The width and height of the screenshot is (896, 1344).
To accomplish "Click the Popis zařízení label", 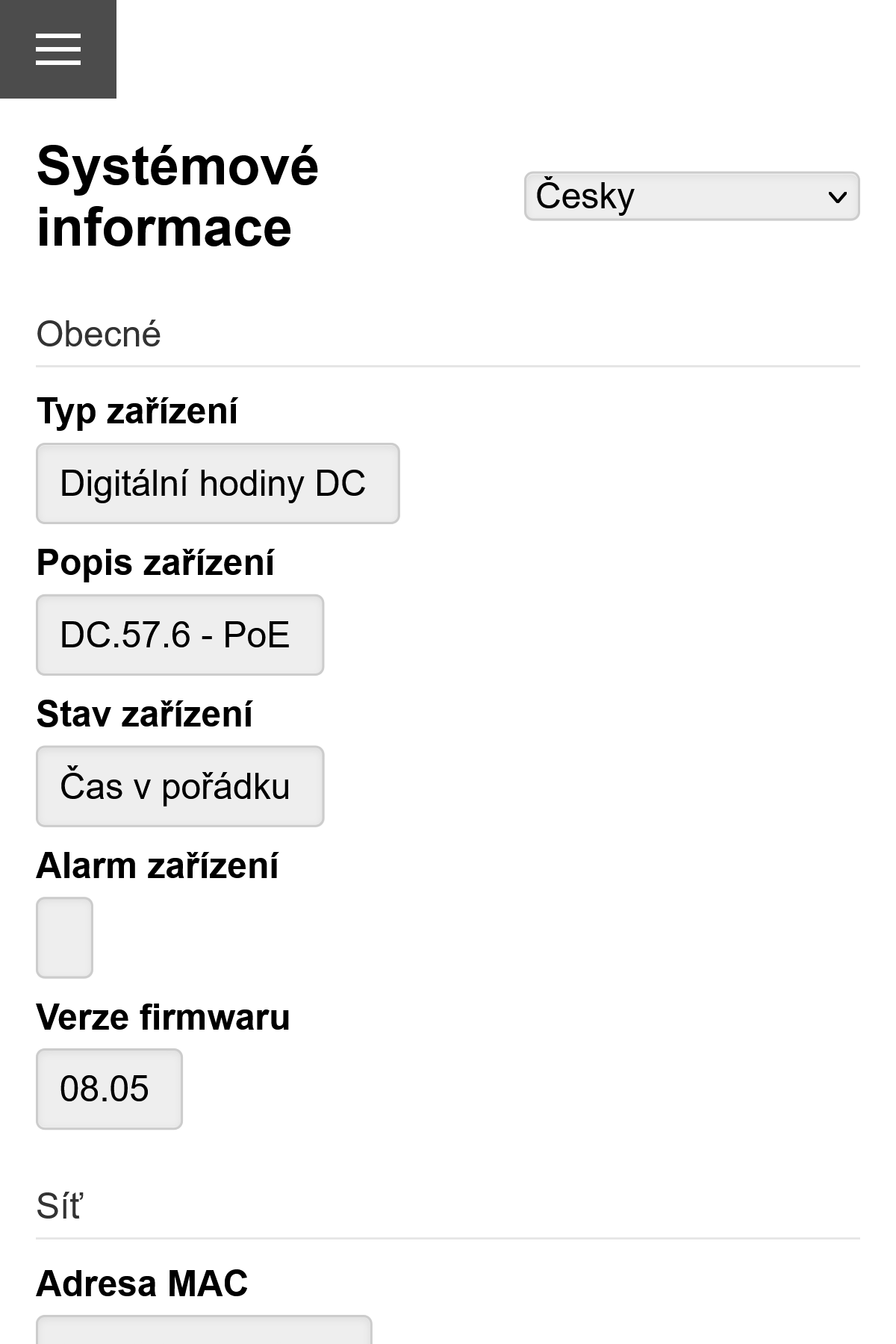I will tap(155, 563).
